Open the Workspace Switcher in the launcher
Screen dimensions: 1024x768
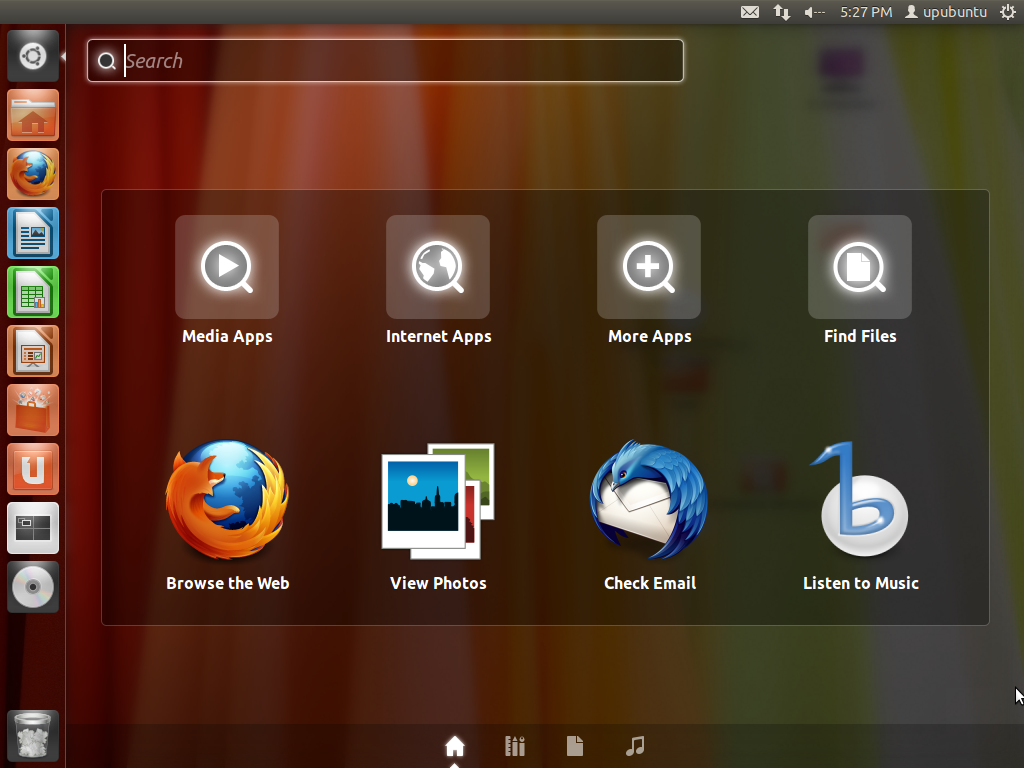click(x=33, y=528)
